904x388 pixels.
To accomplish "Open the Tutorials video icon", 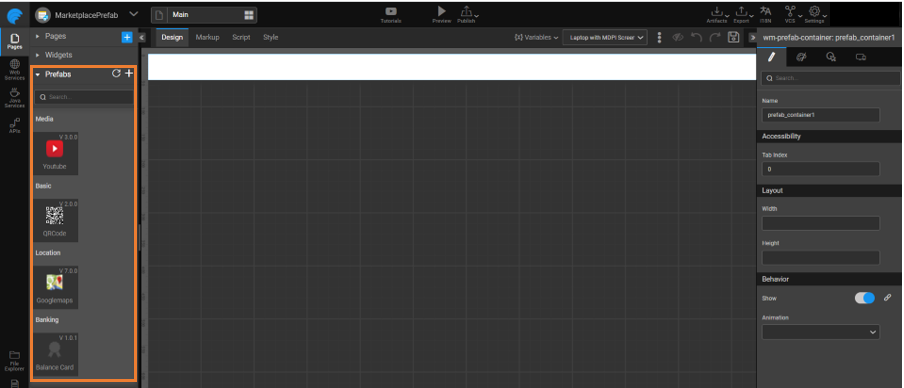I will click(390, 12).
